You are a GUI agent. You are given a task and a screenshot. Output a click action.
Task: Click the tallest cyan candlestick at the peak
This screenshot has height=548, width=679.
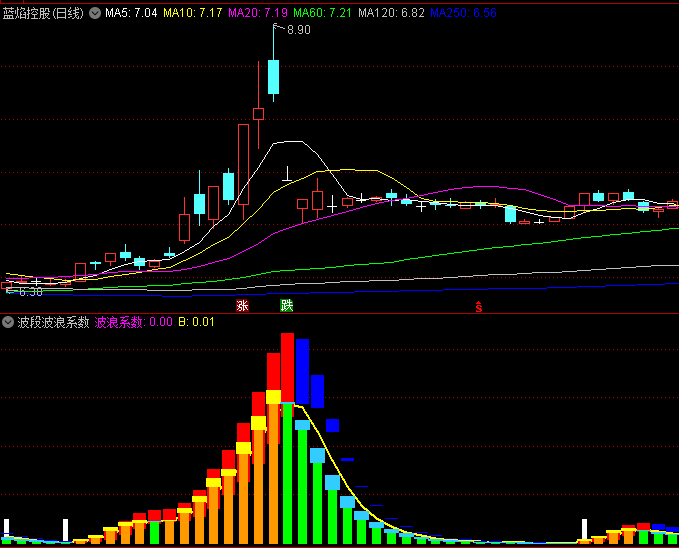pos(273,77)
